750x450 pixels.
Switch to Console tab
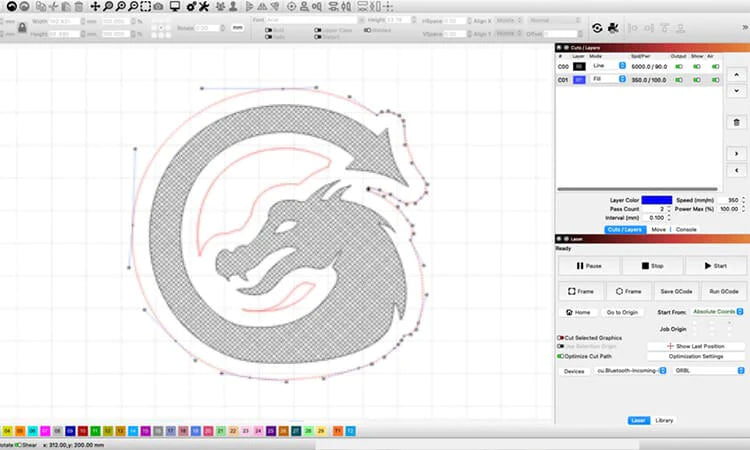click(x=686, y=230)
